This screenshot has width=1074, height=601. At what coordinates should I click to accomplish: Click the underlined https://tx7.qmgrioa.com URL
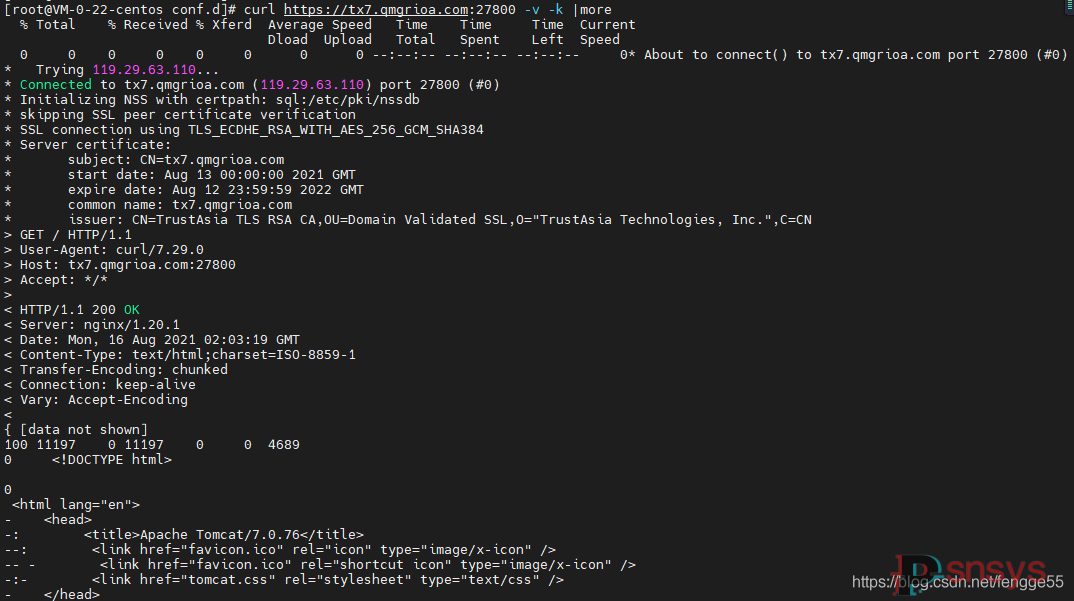[x=375, y=10]
